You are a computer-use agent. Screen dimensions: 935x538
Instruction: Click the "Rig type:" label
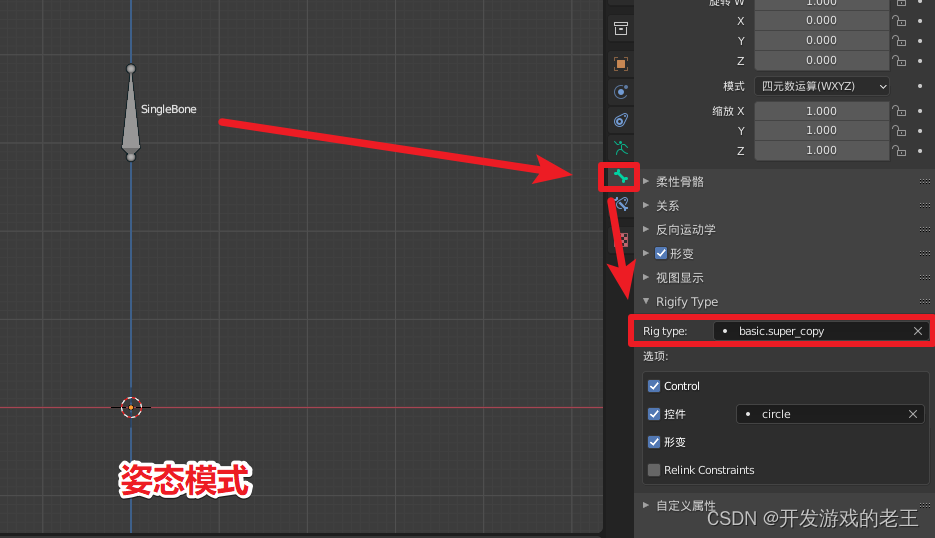coord(665,331)
